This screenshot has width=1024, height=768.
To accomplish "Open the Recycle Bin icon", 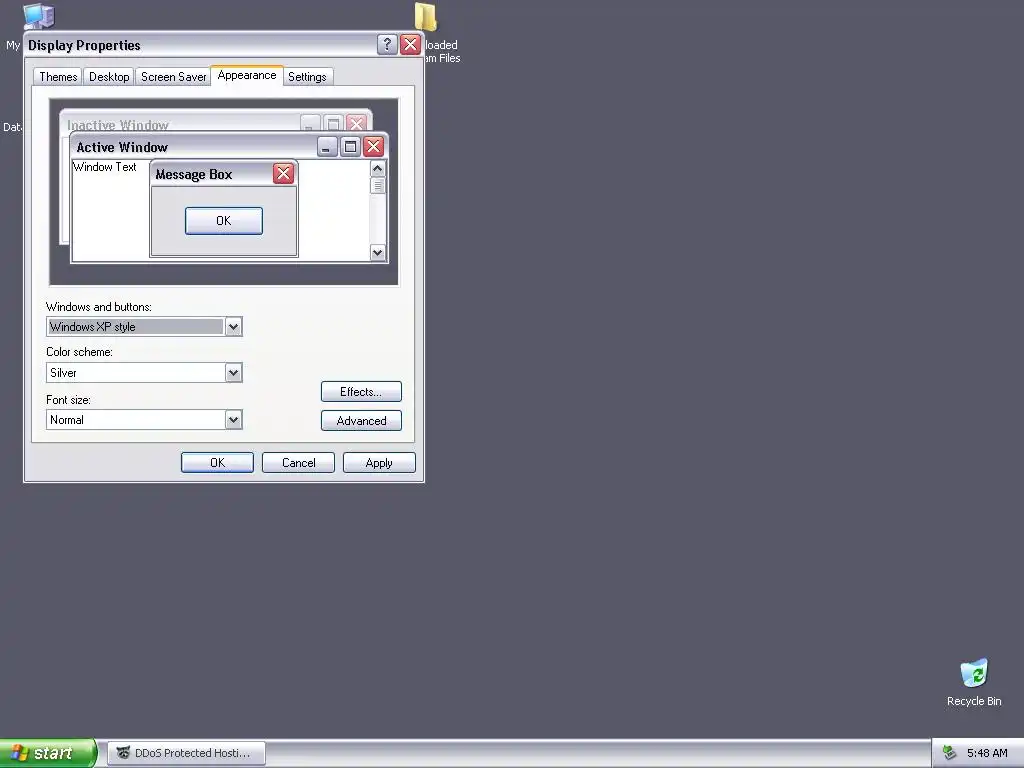I will pyautogui.click(x=974, y=674).
